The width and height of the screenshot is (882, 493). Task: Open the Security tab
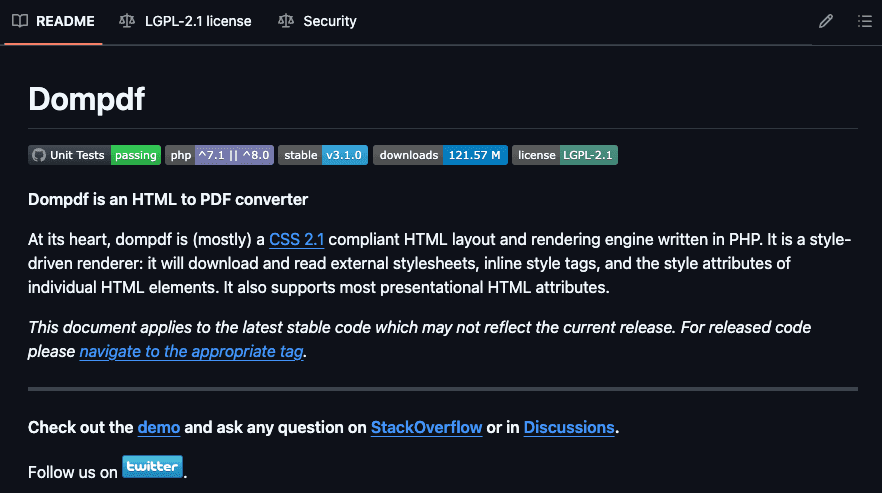point(317,21)
